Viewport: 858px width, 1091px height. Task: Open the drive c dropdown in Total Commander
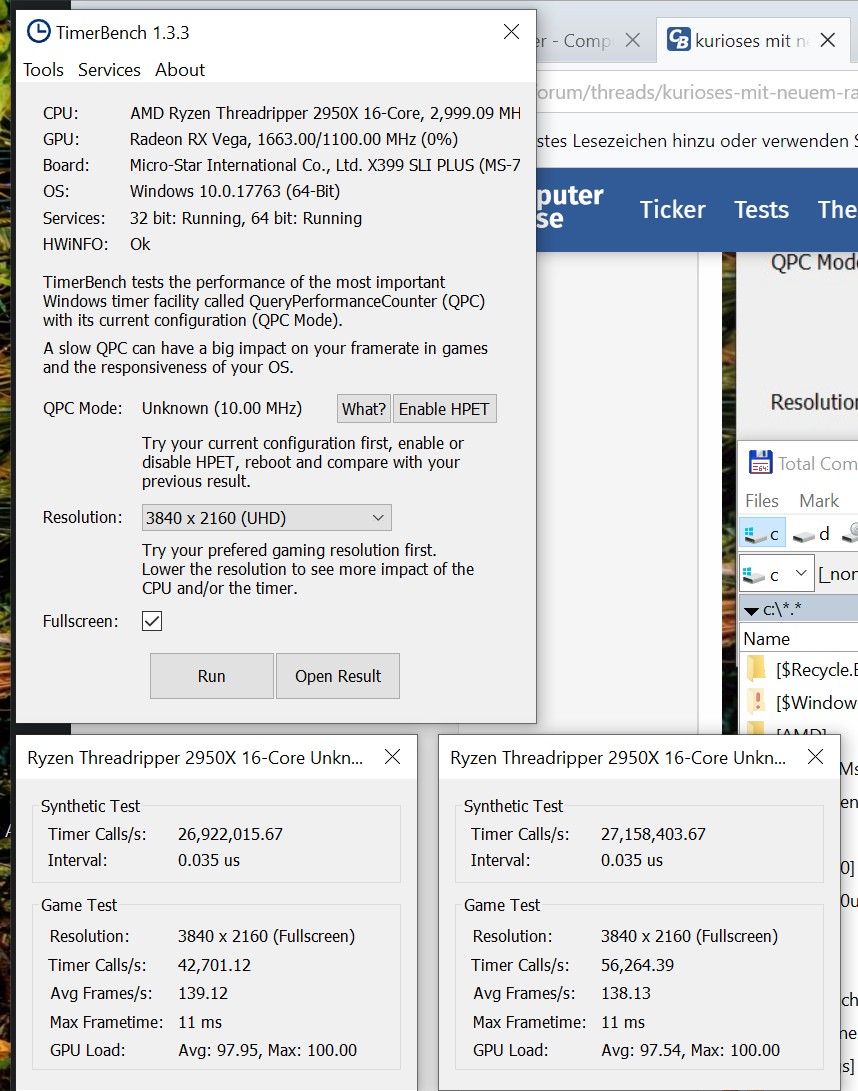click(776, 574)
